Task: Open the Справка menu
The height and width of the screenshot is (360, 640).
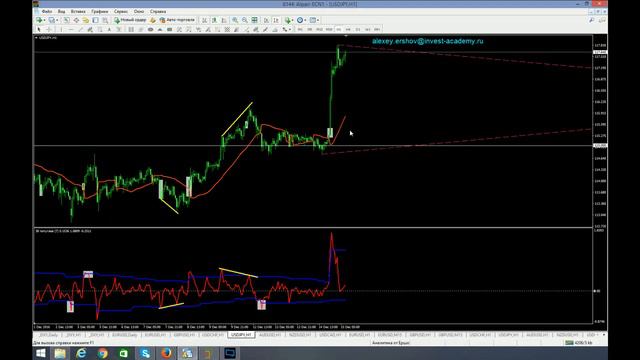Action: pyautogui.click(x=158, y=11)
